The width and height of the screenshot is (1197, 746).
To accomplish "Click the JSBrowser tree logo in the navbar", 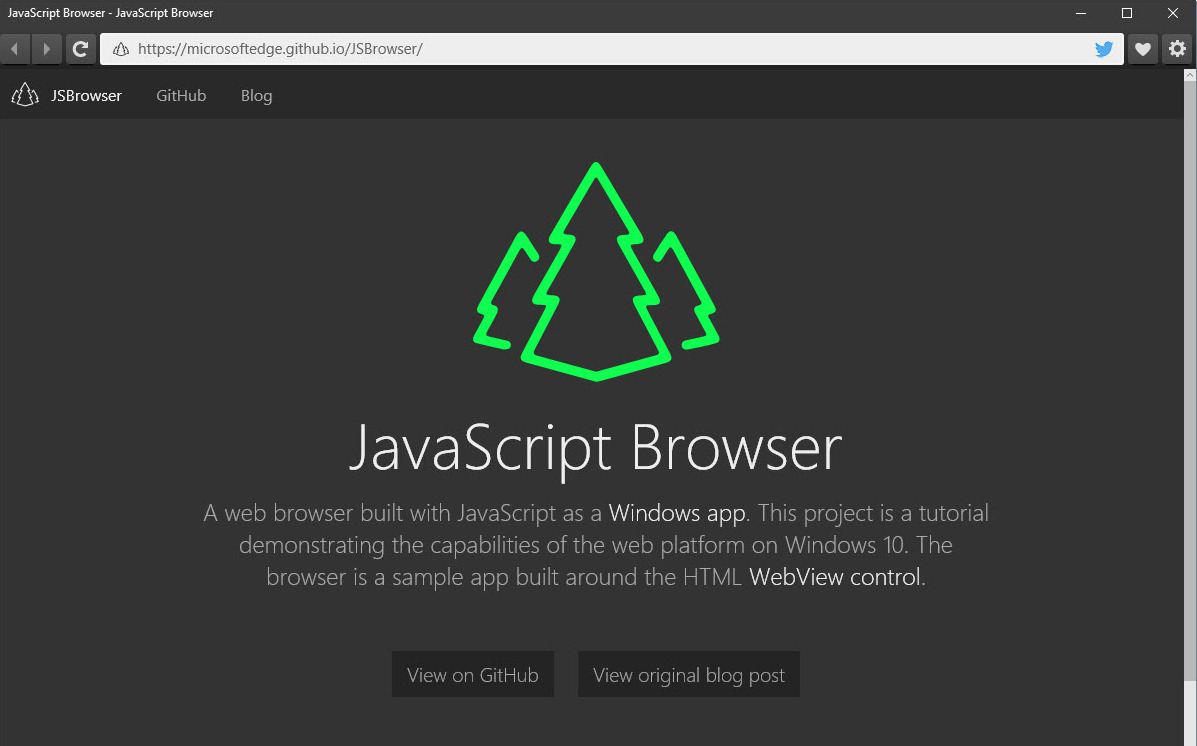I will pos(24,94).
